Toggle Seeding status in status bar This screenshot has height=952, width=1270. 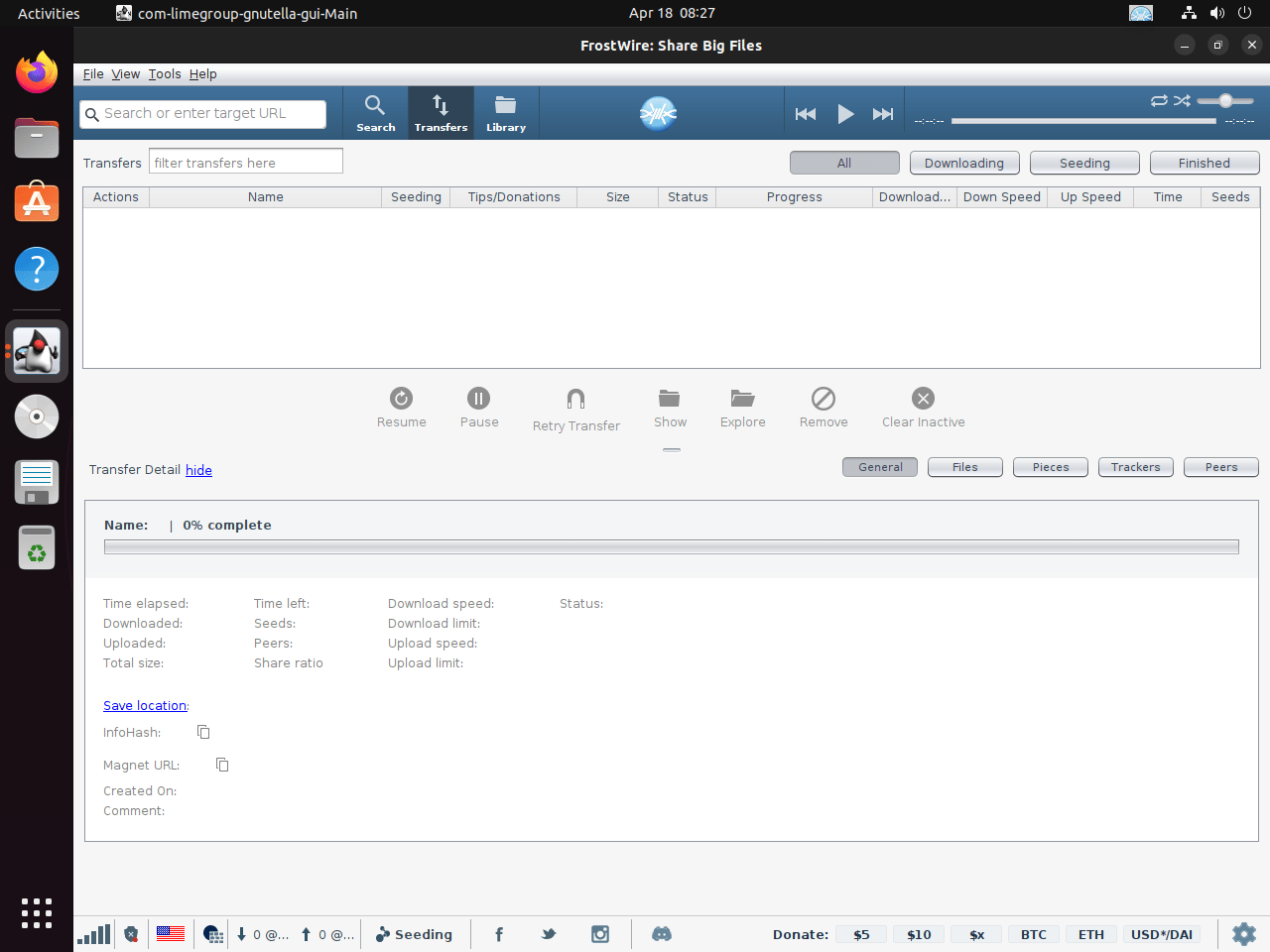point(414,934)
